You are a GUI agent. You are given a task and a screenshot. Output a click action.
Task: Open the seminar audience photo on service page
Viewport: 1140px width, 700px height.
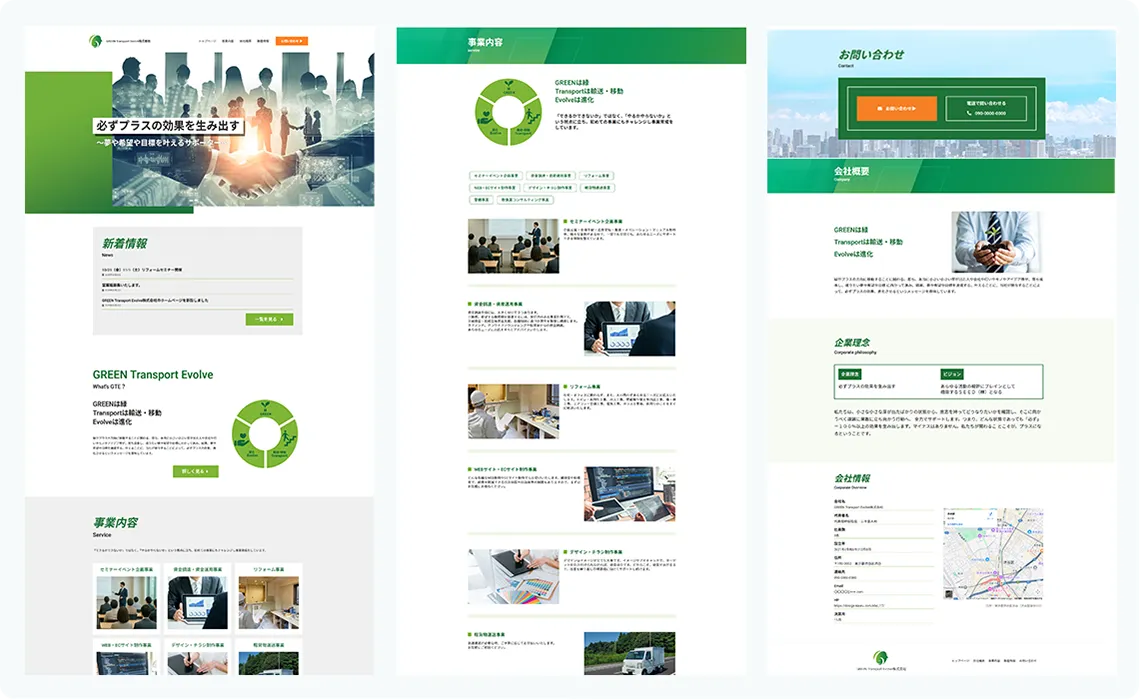pos(513,246)
